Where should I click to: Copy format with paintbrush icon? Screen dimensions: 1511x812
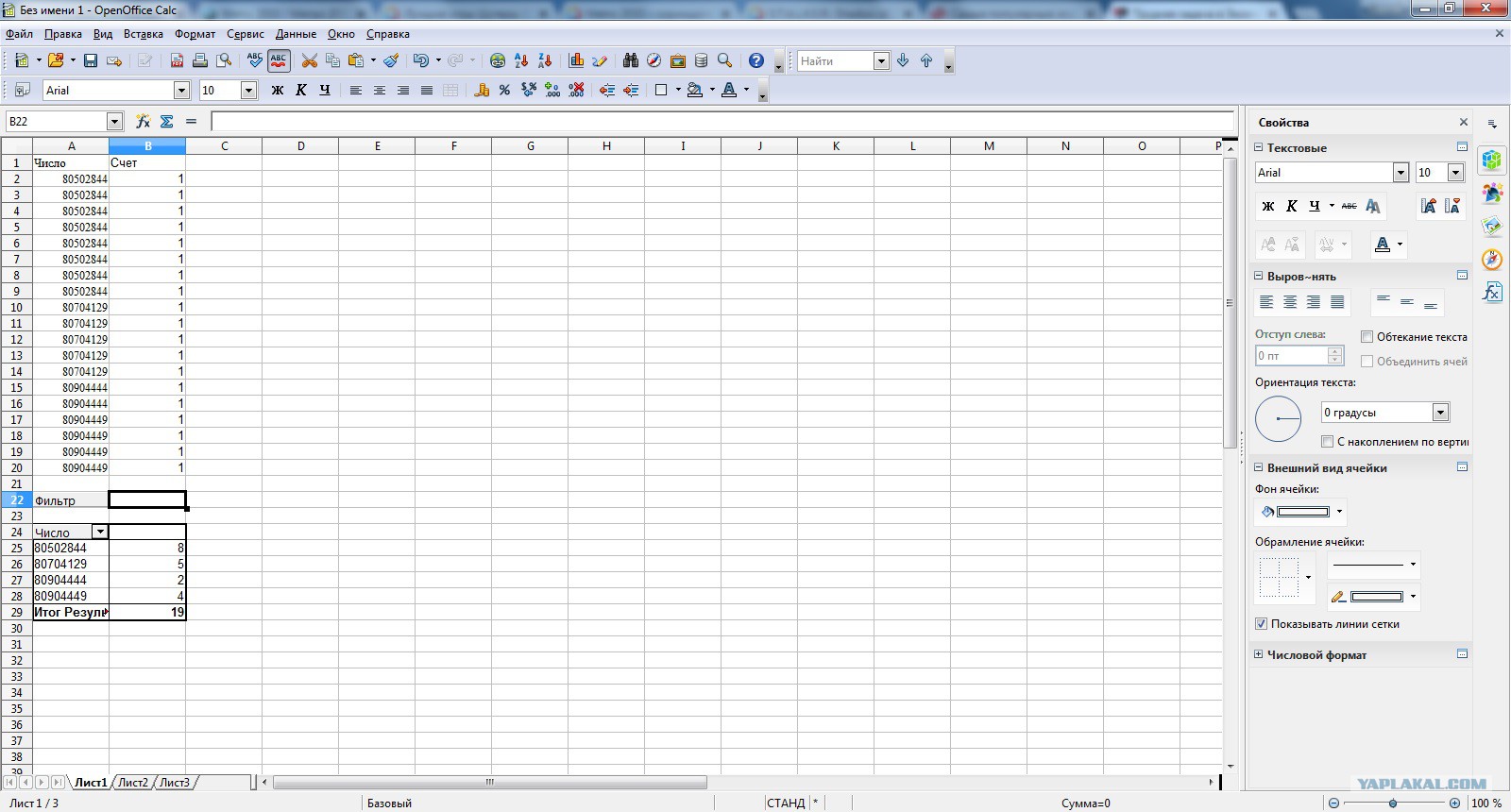[391, 60]
